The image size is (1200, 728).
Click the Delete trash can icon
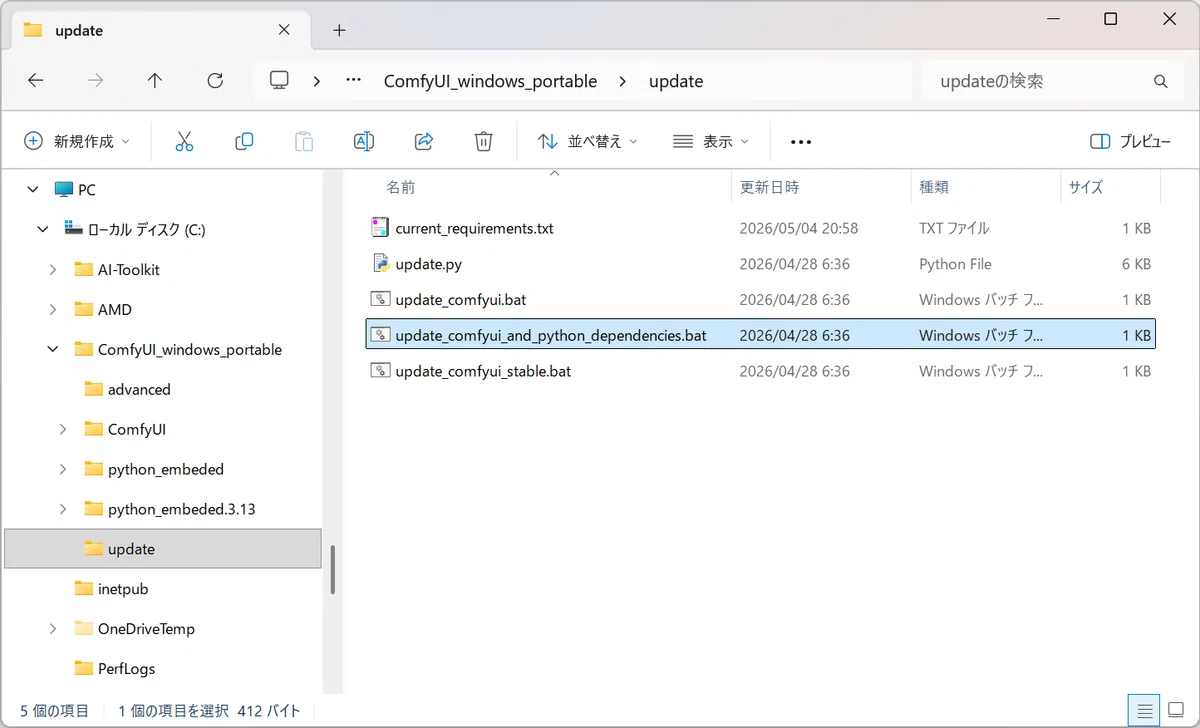pos(484,141)
